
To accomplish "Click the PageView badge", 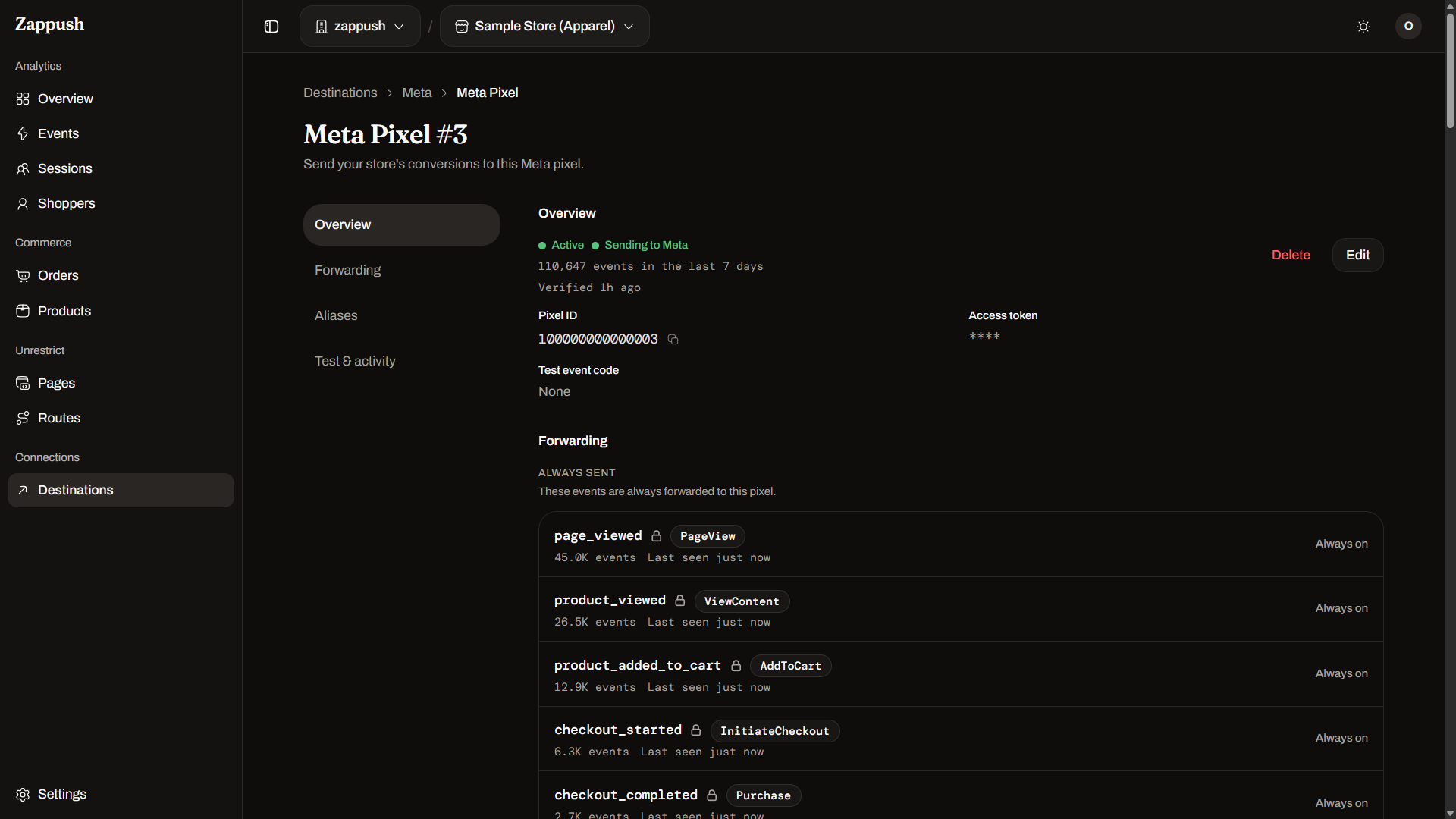I will (708, 536).
